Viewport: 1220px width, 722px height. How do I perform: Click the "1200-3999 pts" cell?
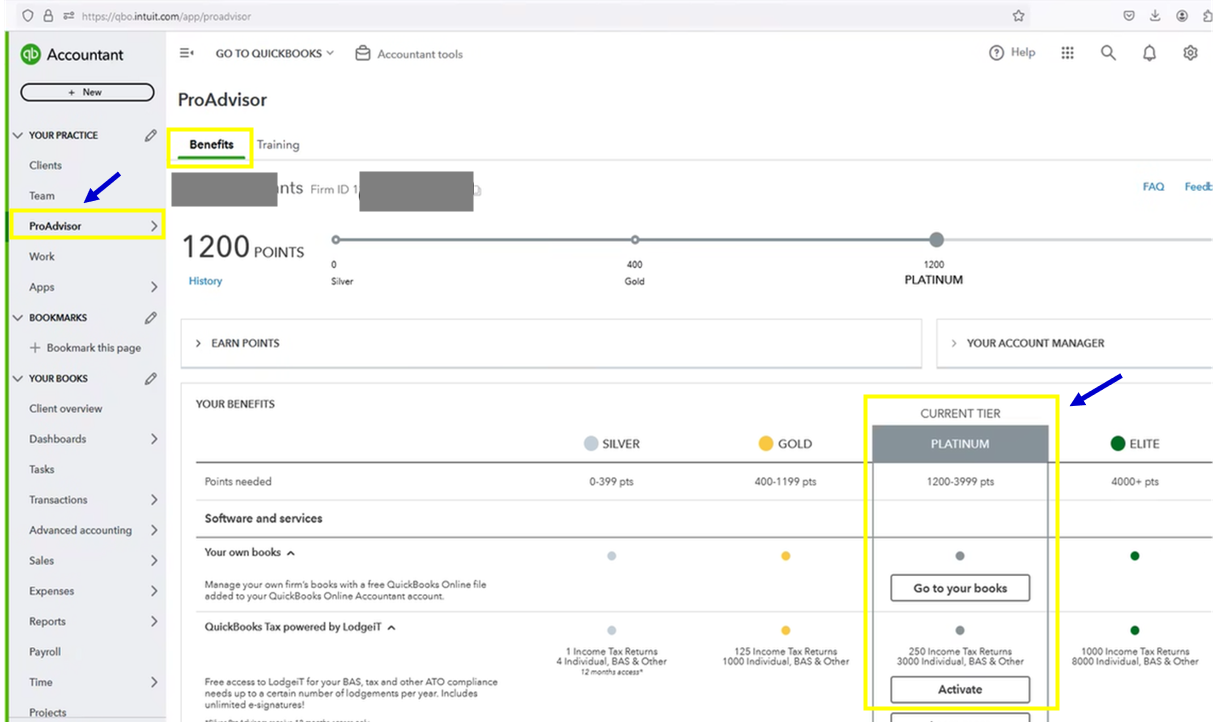(960, 482)
